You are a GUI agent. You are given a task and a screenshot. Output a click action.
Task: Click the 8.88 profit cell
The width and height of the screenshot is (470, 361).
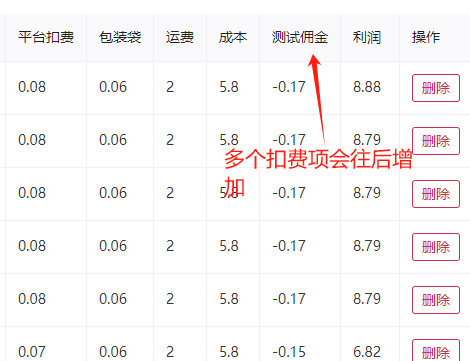click(x=367, y=87)
